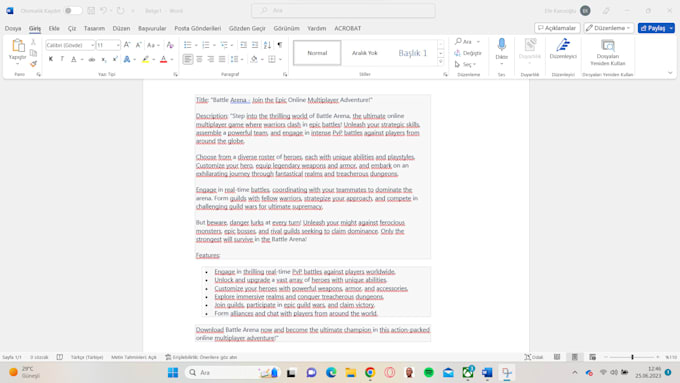Justify paragraph text

222,59
